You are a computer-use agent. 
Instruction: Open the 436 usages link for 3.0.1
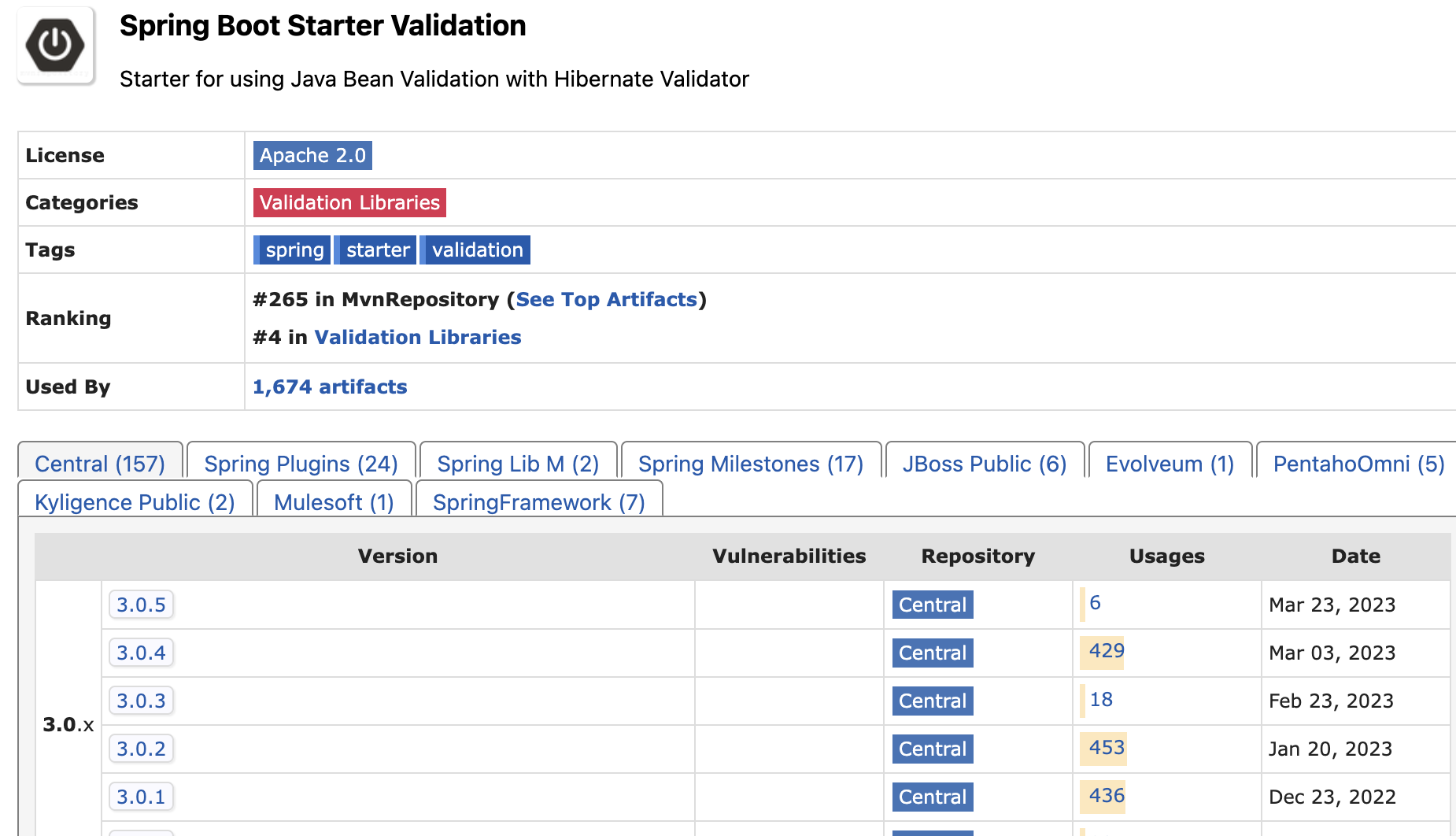pos(1107,795)
